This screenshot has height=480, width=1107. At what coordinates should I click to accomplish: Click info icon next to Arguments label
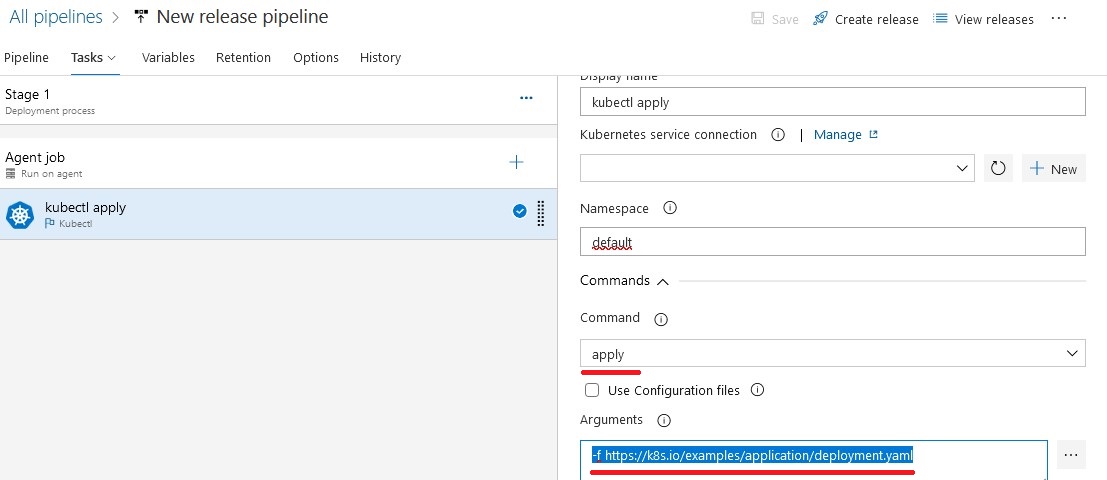point(663,421)
